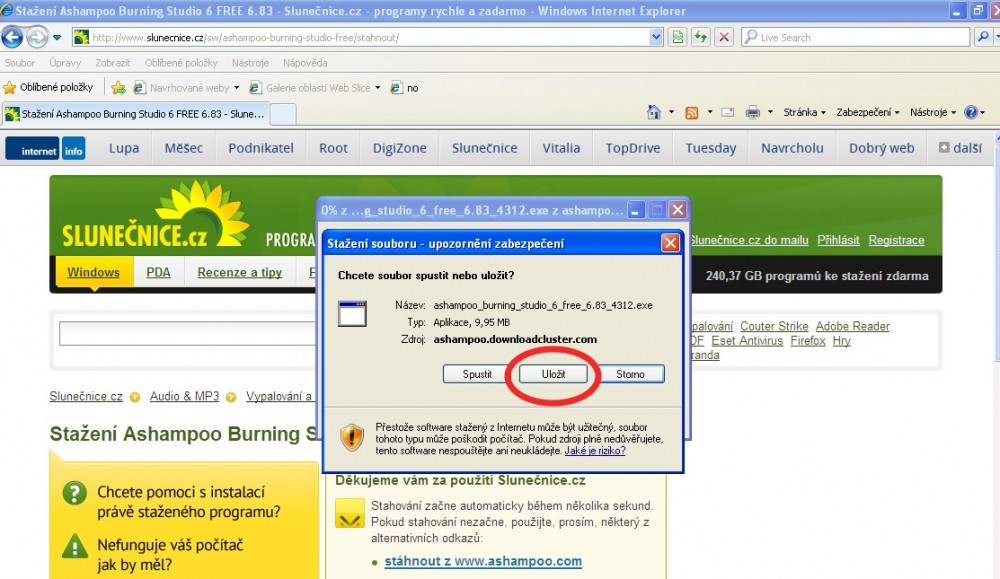Screen dimensions: 1000x579
Task: Switch to the PDA tab on Slunečnice
Action: 158,272
